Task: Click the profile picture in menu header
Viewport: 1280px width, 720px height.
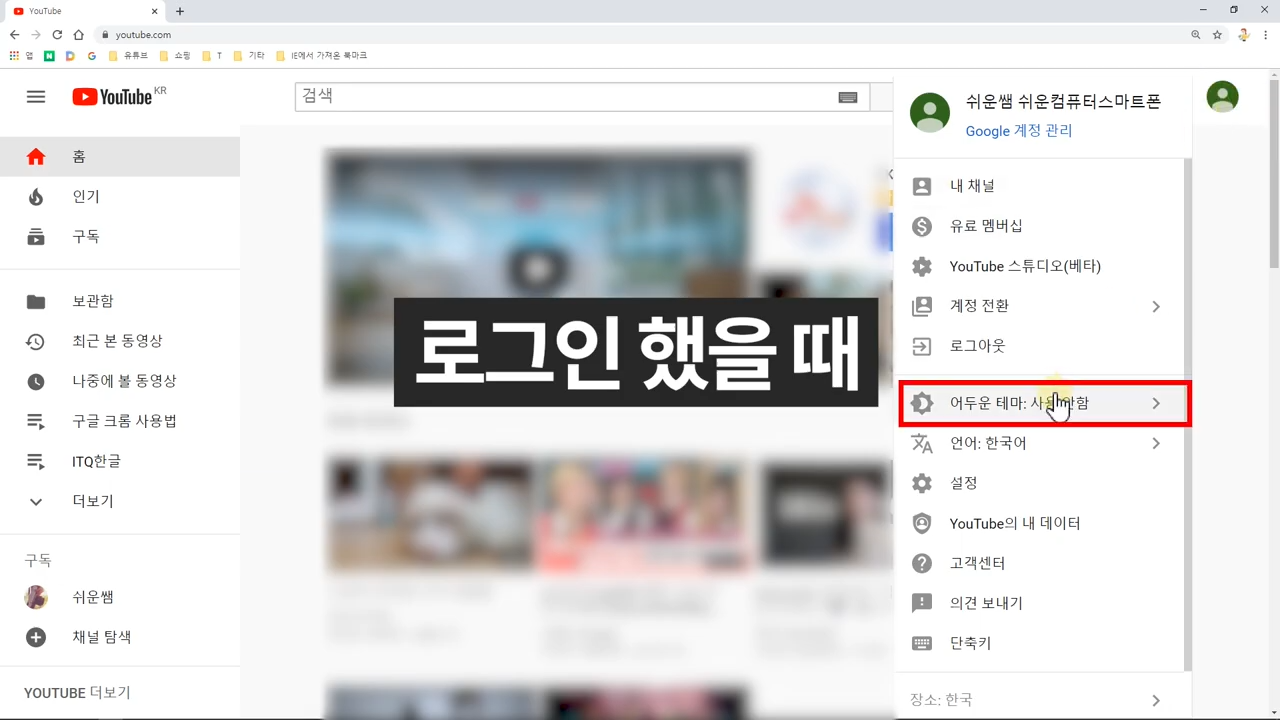Action: point(930,113)
